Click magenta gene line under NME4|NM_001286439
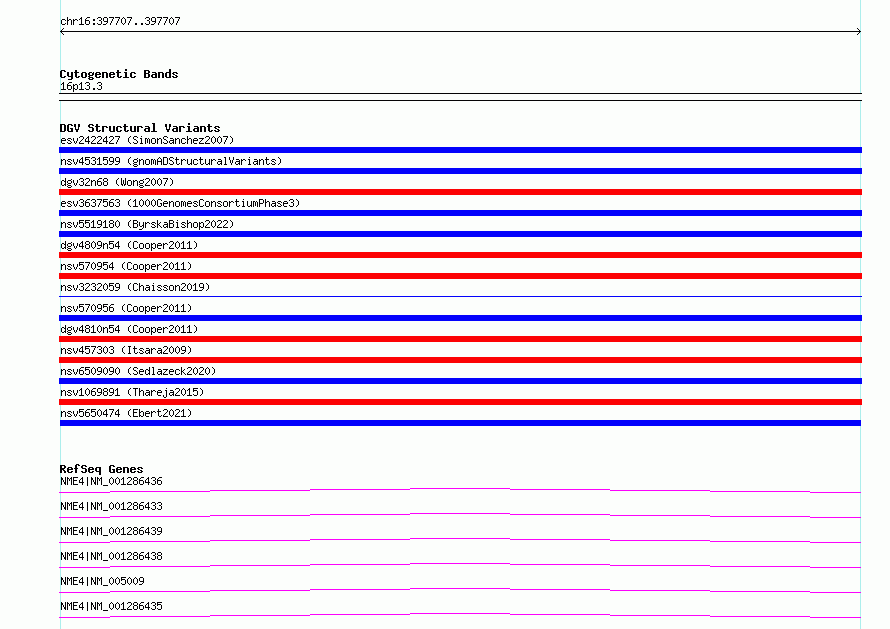The height and width of the screenshot is (629, 890). [x=460, y=540]
